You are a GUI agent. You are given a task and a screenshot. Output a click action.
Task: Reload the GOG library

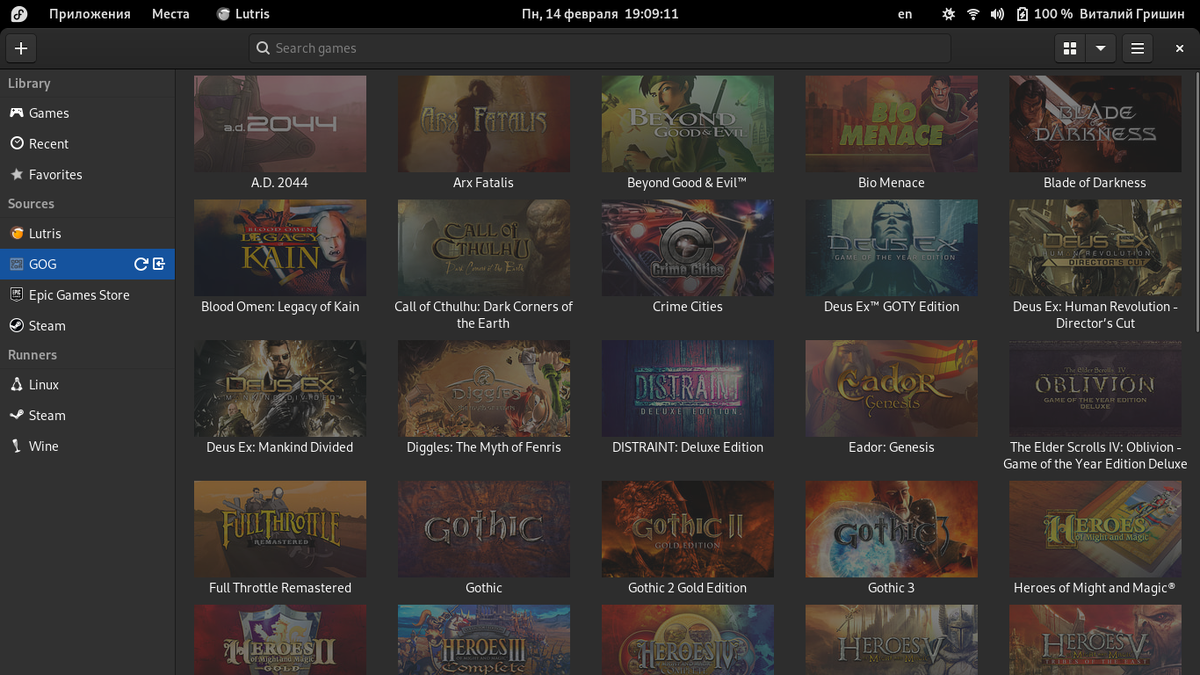[141, 264]
